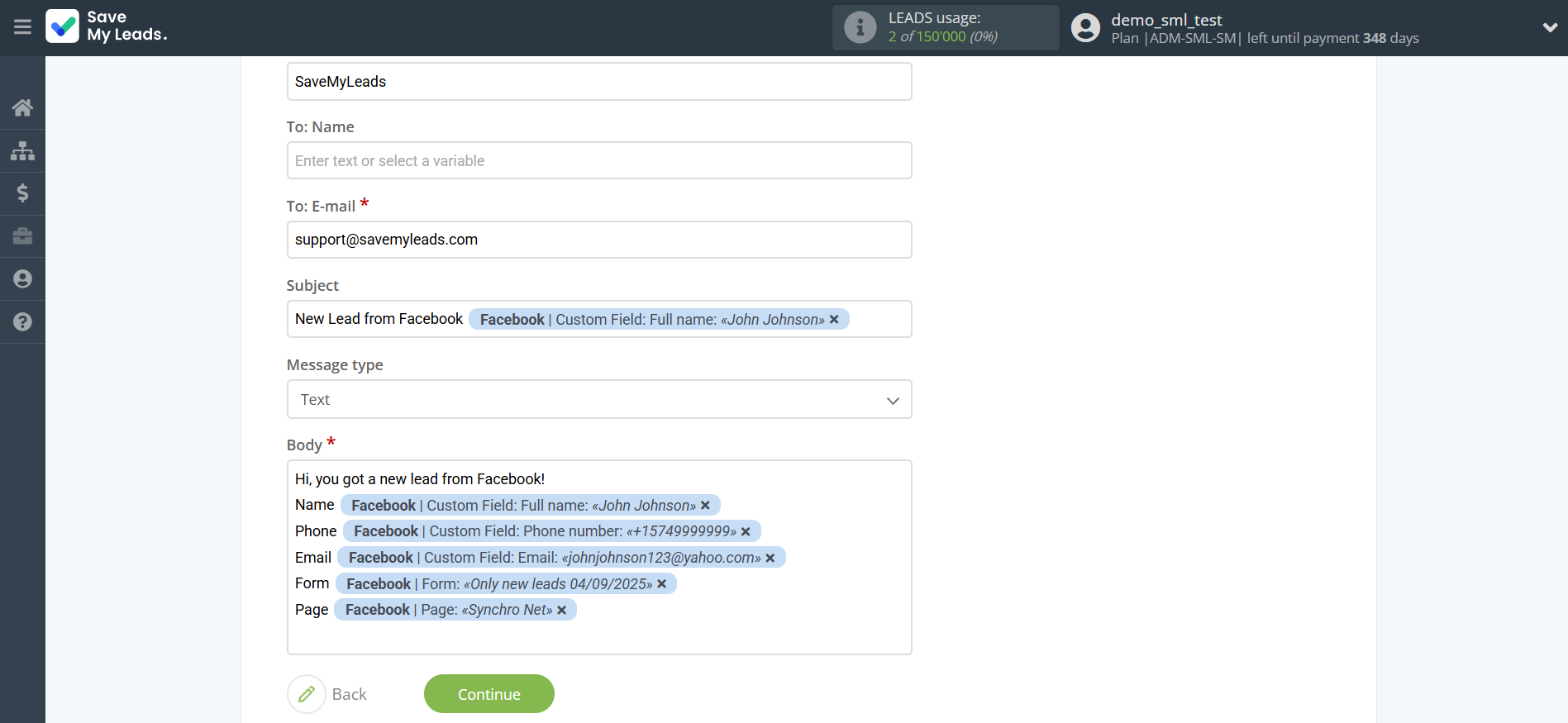Click the To: E-mail input field

598,240
